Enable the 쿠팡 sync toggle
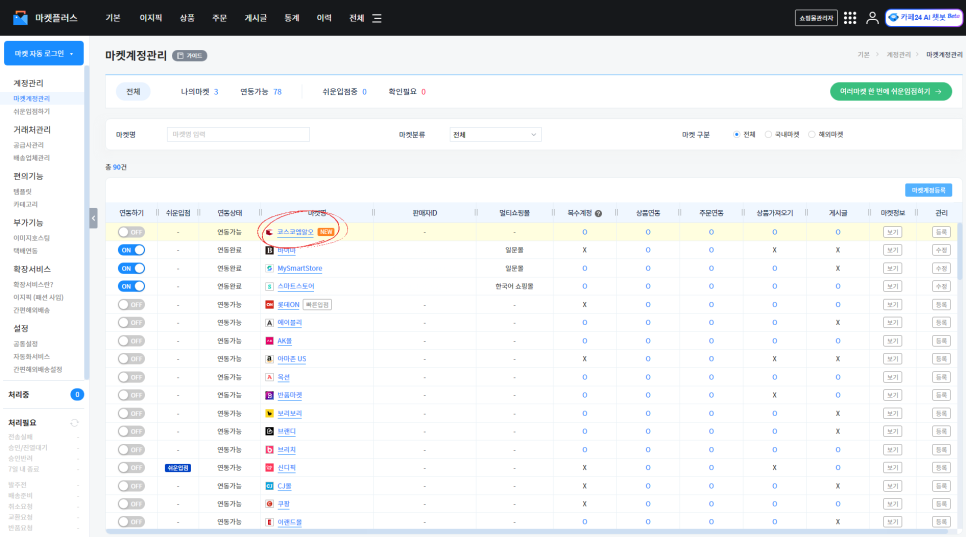This screenshot has height=537, width=966. click(131, 504)
